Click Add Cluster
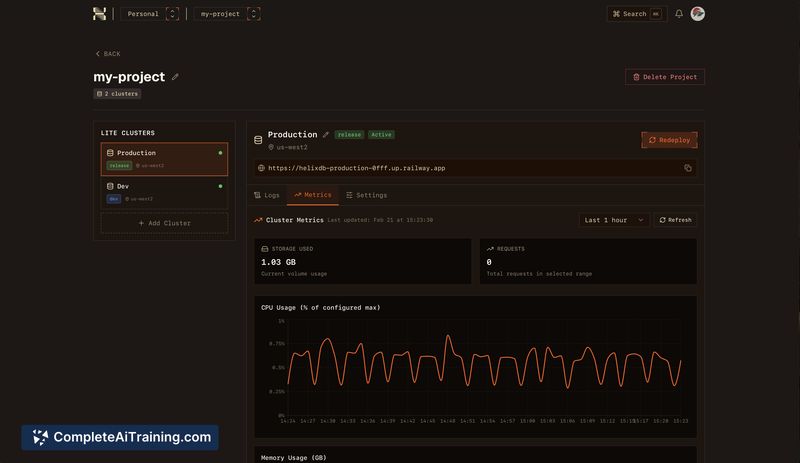Viewport: 800px width, 463px height. [164, 223]
